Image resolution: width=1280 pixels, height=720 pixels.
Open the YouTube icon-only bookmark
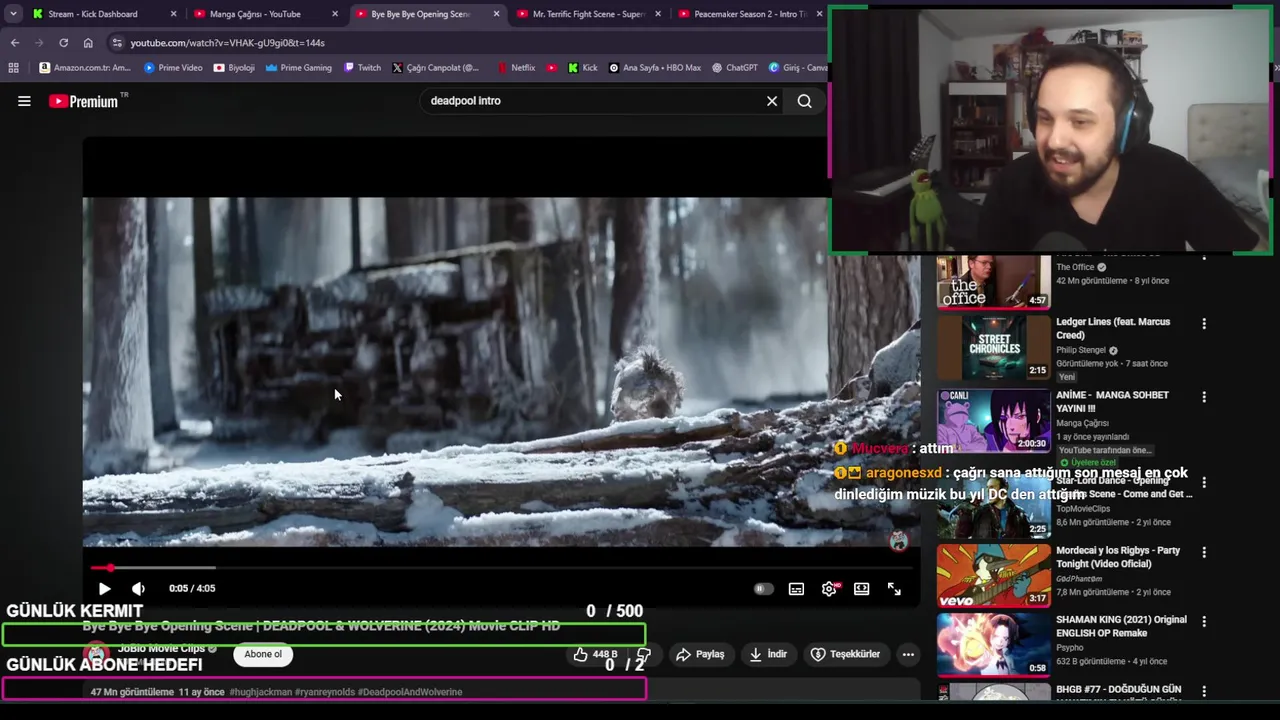point(552,68)
